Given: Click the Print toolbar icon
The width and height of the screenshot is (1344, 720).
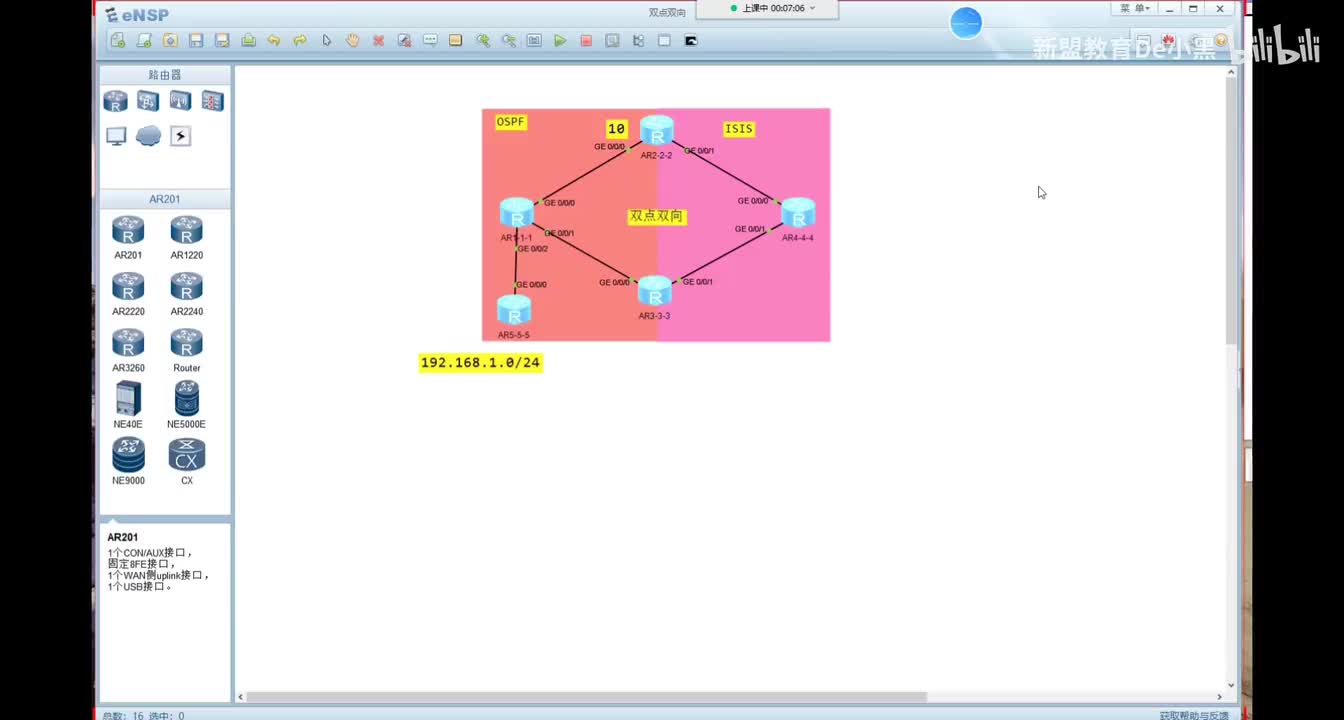Looking at the screenshot, I should pyautogui.click(x=248, y=41).
